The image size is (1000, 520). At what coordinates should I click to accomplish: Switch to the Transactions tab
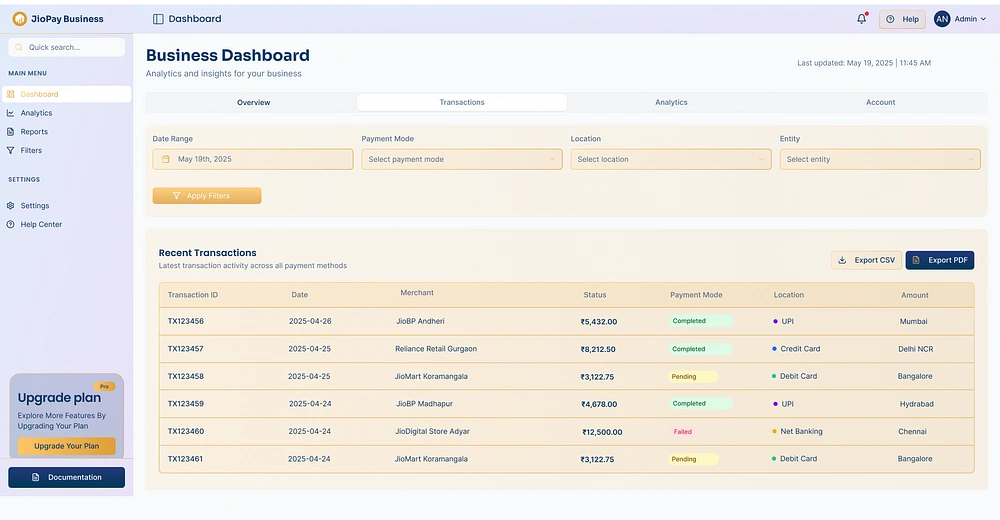pos(462,102)
